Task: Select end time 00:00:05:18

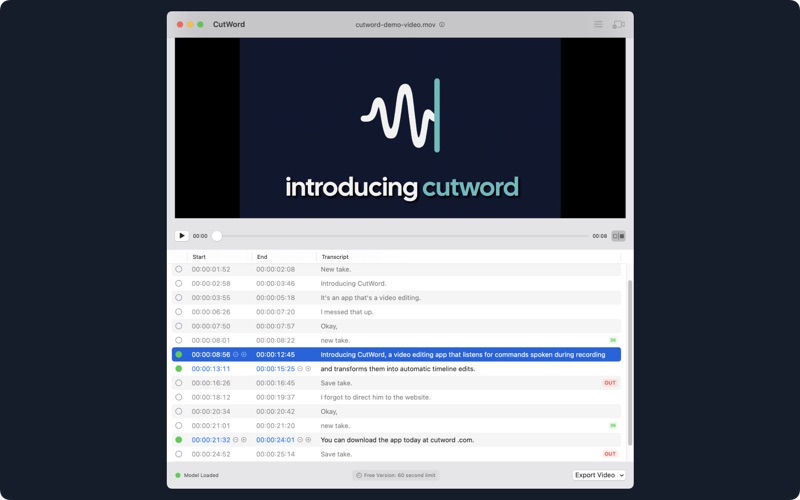Action: (275, 297)
